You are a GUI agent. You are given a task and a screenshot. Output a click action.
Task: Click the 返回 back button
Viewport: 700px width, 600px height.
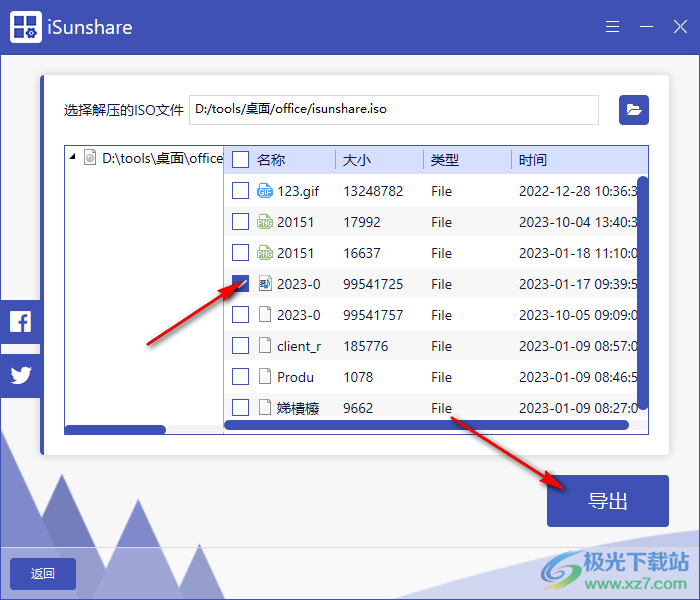click(43, 574)
